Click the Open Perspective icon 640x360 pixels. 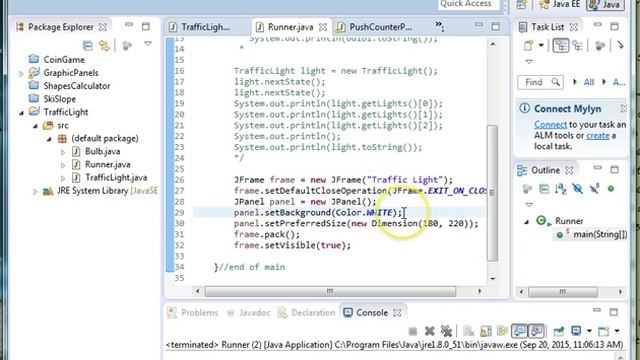[x=521, y=4]
